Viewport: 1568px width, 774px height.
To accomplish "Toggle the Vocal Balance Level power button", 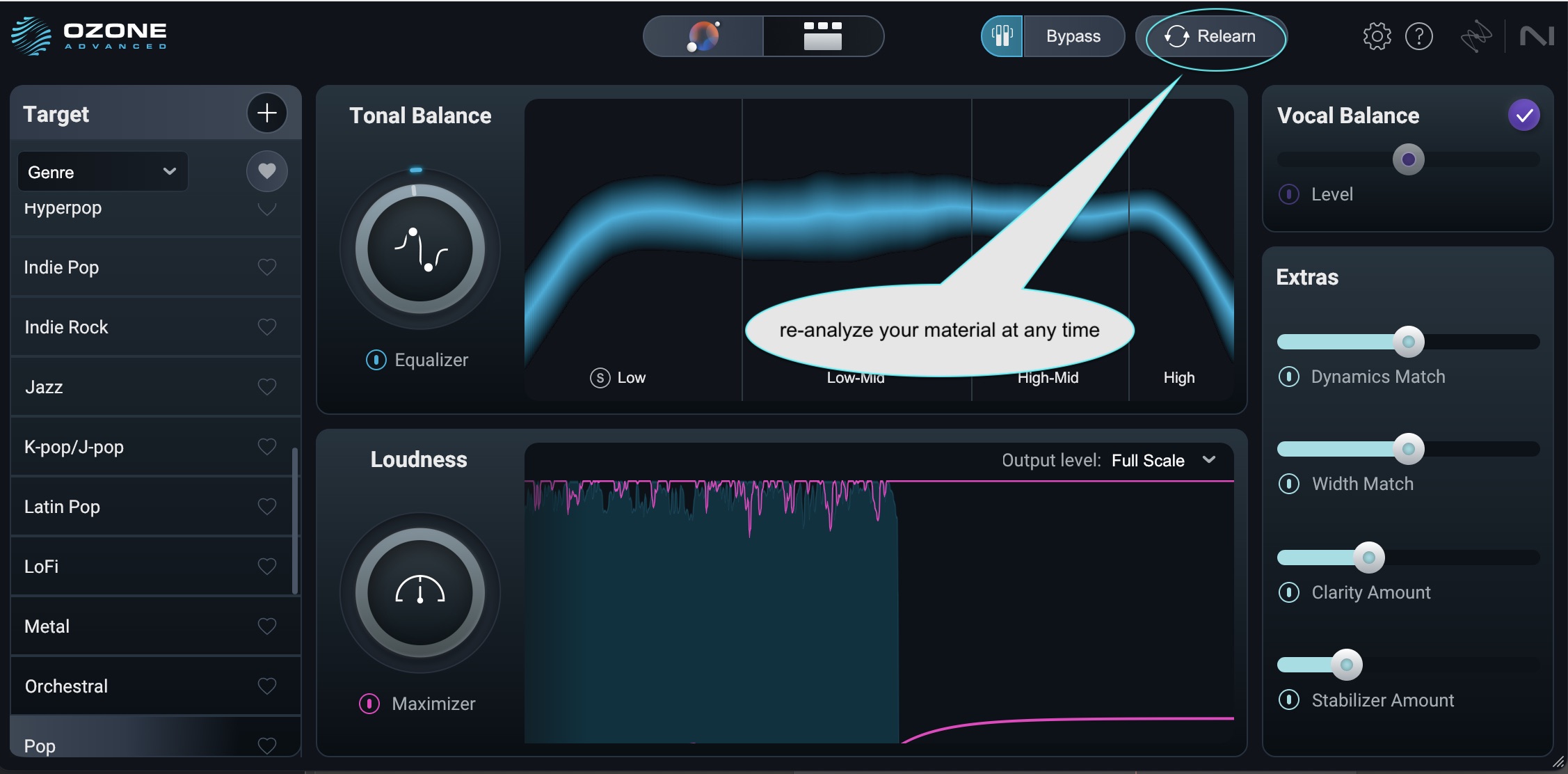I will point(1289,194).
